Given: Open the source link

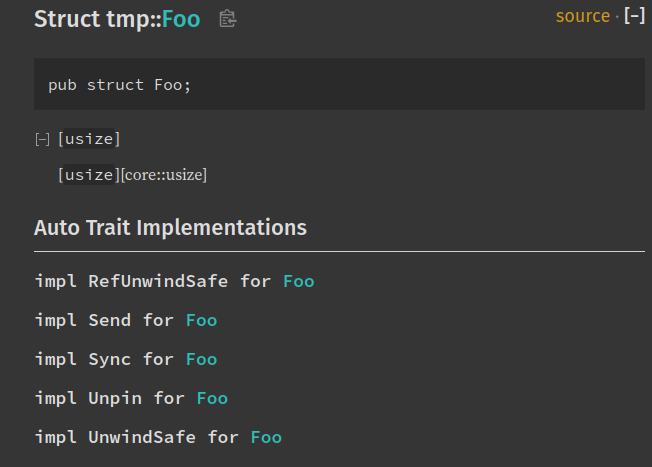Looking at the screenshot, I should (x=583, y=16).
